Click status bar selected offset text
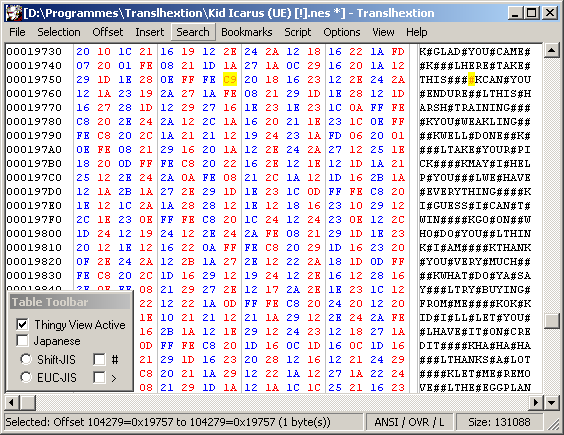Screen dimensions: 564x435 point(168,422)
